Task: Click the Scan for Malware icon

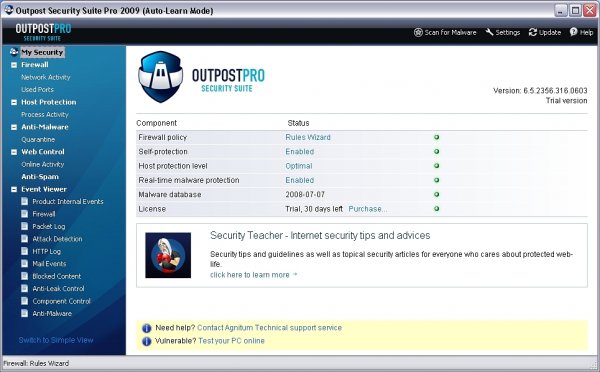Action: tap(418, 33)
